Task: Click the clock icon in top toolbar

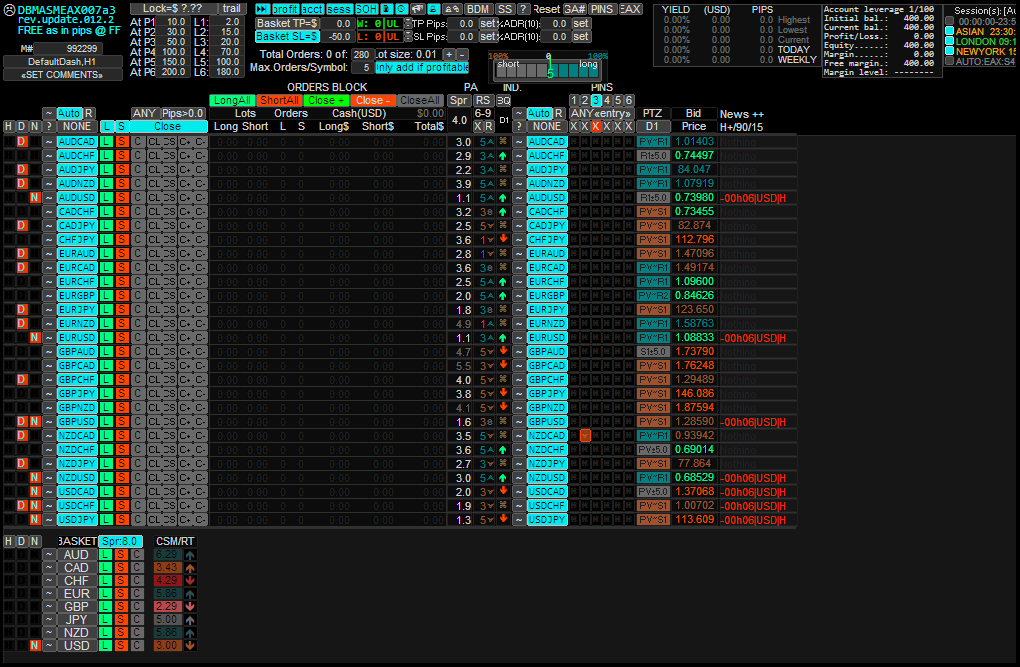Action: pyautogui.click(x=401, y=9)
